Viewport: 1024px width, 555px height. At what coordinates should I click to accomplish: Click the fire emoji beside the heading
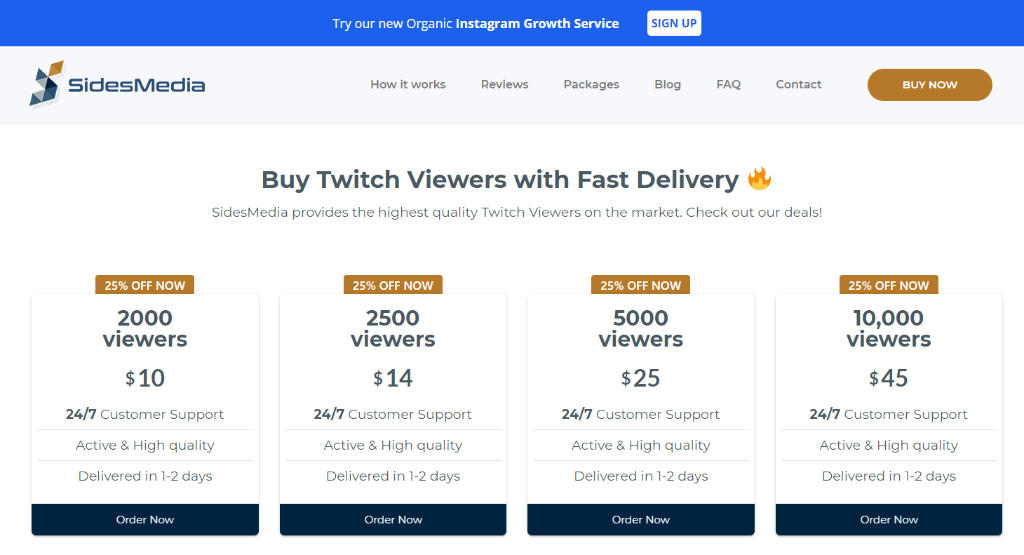pos(759,178)
